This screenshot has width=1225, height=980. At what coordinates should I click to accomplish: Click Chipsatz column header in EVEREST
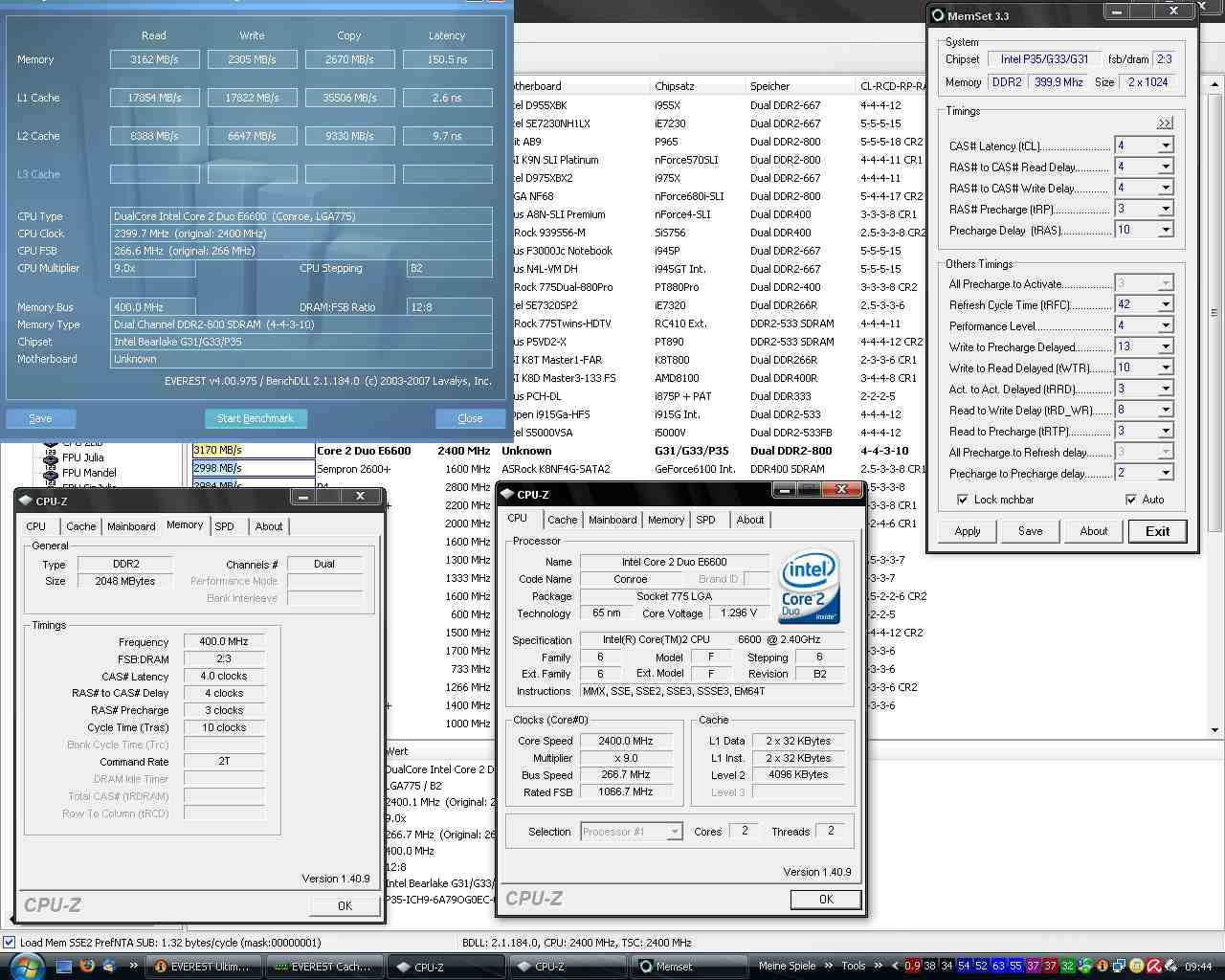[x=697, y=86]
